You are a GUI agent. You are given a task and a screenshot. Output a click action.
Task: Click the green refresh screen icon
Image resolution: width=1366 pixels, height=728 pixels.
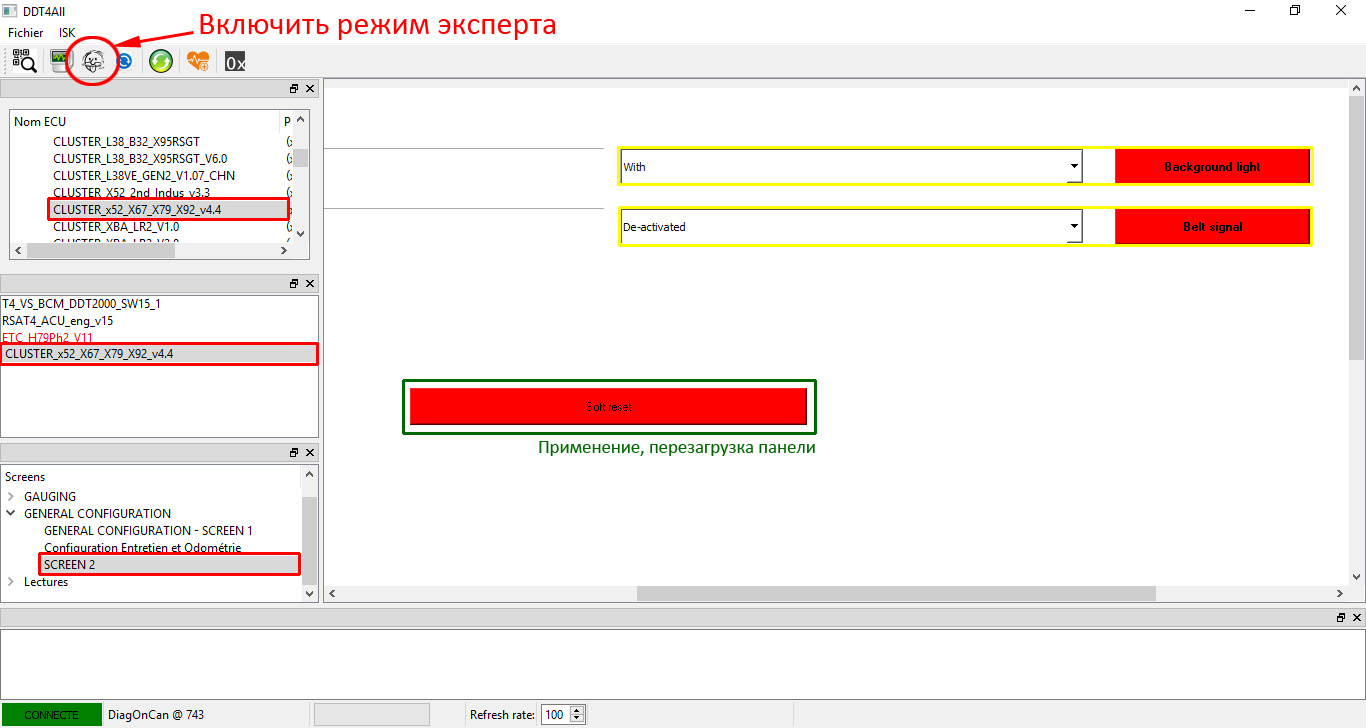point(160,62)
